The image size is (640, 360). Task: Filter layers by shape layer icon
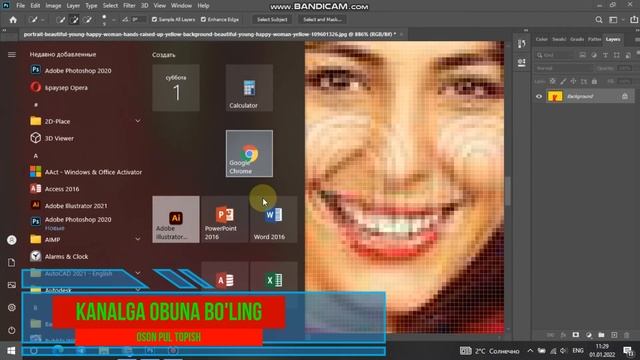[617, 55]
